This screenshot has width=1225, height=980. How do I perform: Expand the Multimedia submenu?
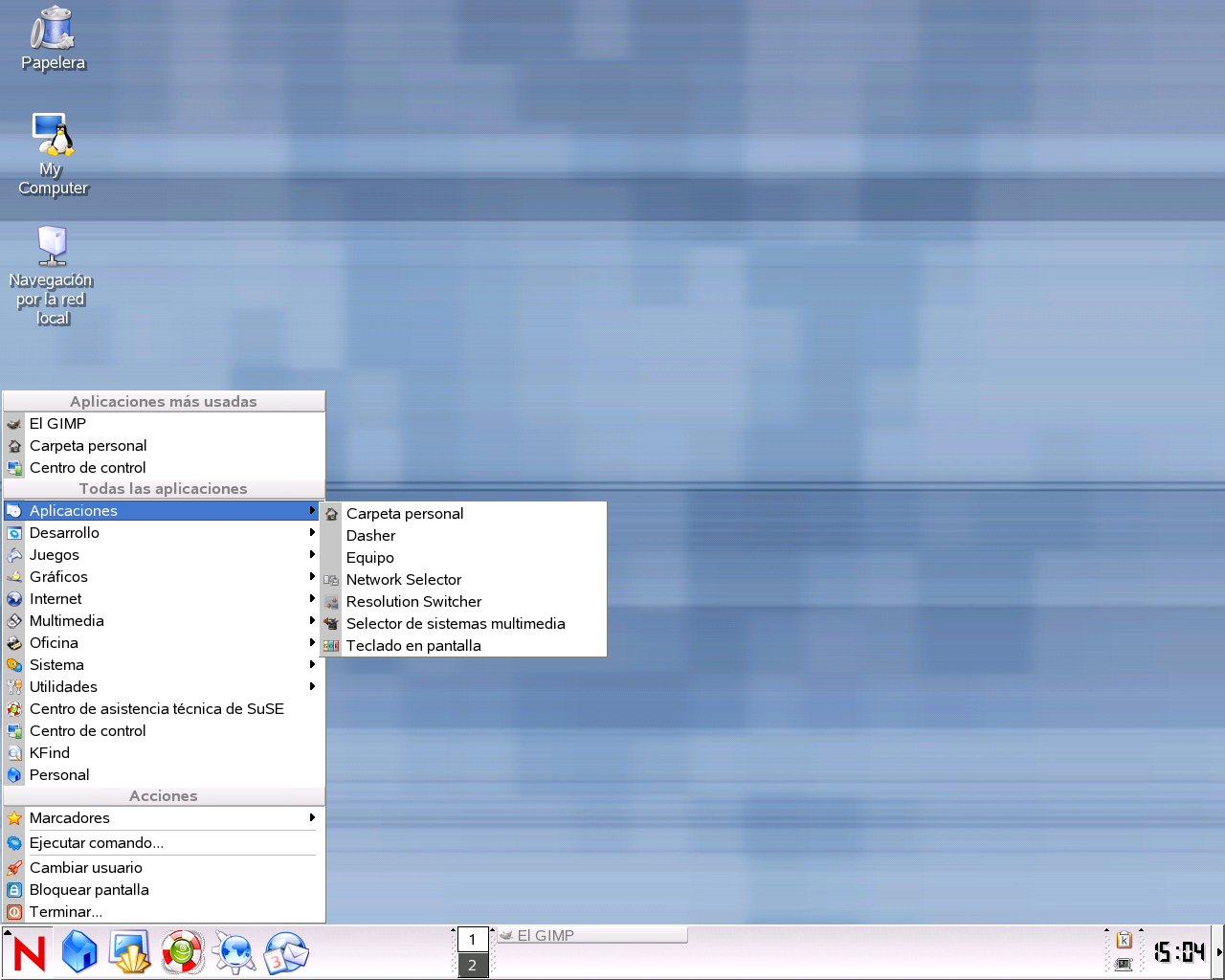click(x=67, y=620)
